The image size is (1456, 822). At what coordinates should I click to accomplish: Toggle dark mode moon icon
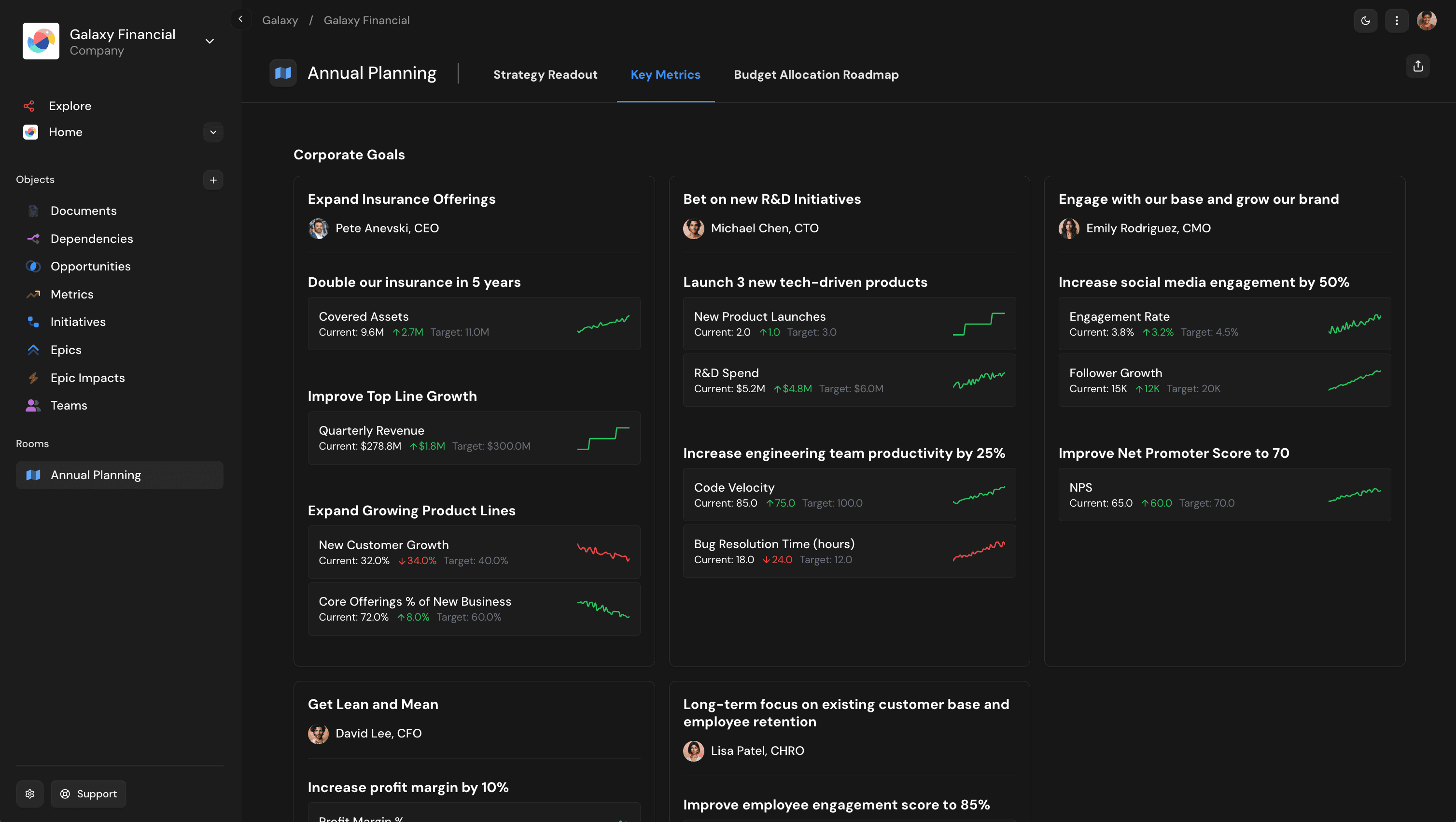1365,21
